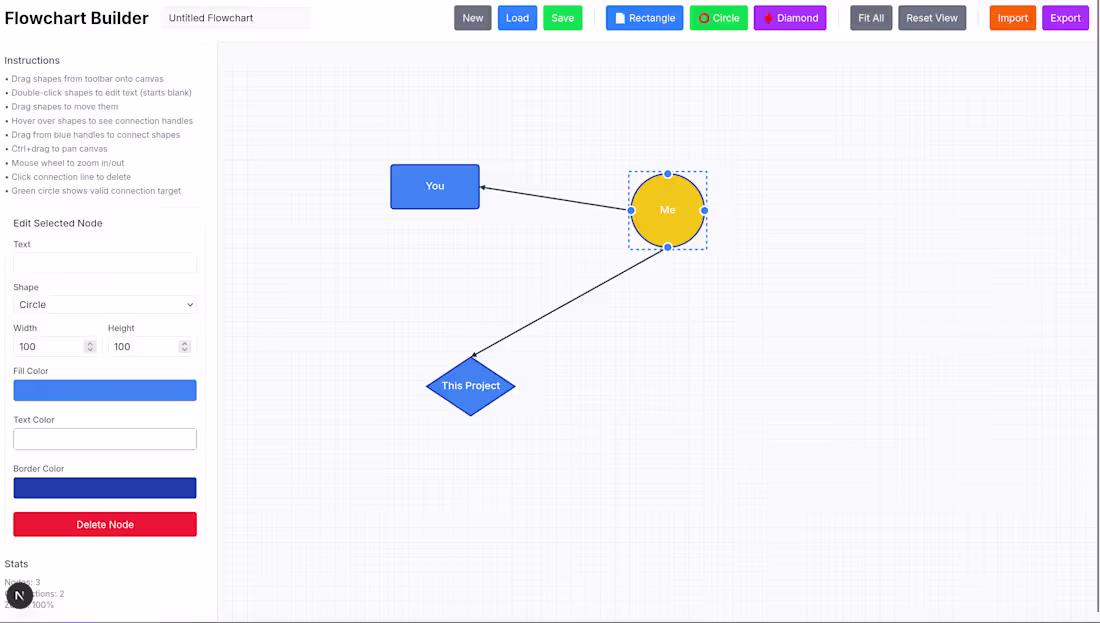Save the flowchart with the Save button
Screen dimensions: 1100x623
[563, 18]
